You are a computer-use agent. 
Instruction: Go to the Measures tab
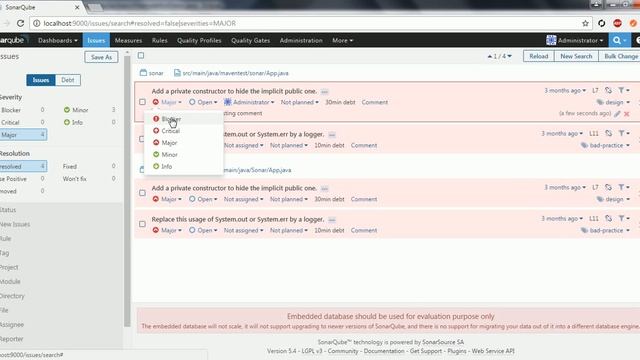click(128, 40)
